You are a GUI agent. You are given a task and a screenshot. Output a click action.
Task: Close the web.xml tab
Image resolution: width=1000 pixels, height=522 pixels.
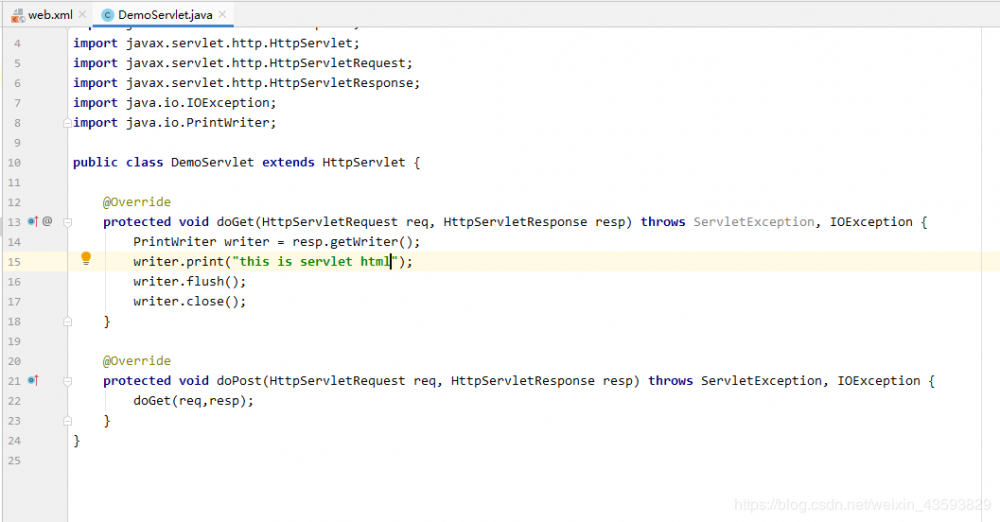tap(82, 14)
